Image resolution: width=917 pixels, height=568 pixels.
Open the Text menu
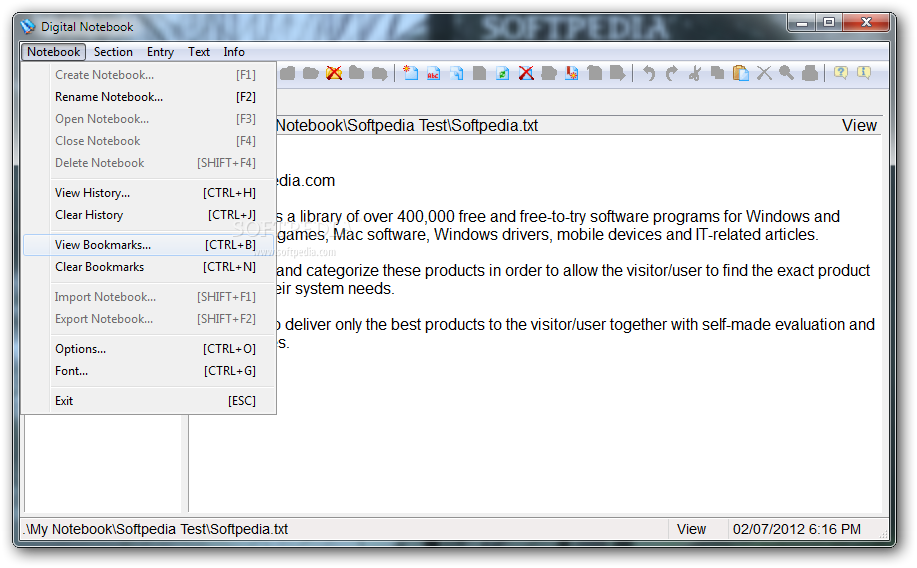pos(199,51)
